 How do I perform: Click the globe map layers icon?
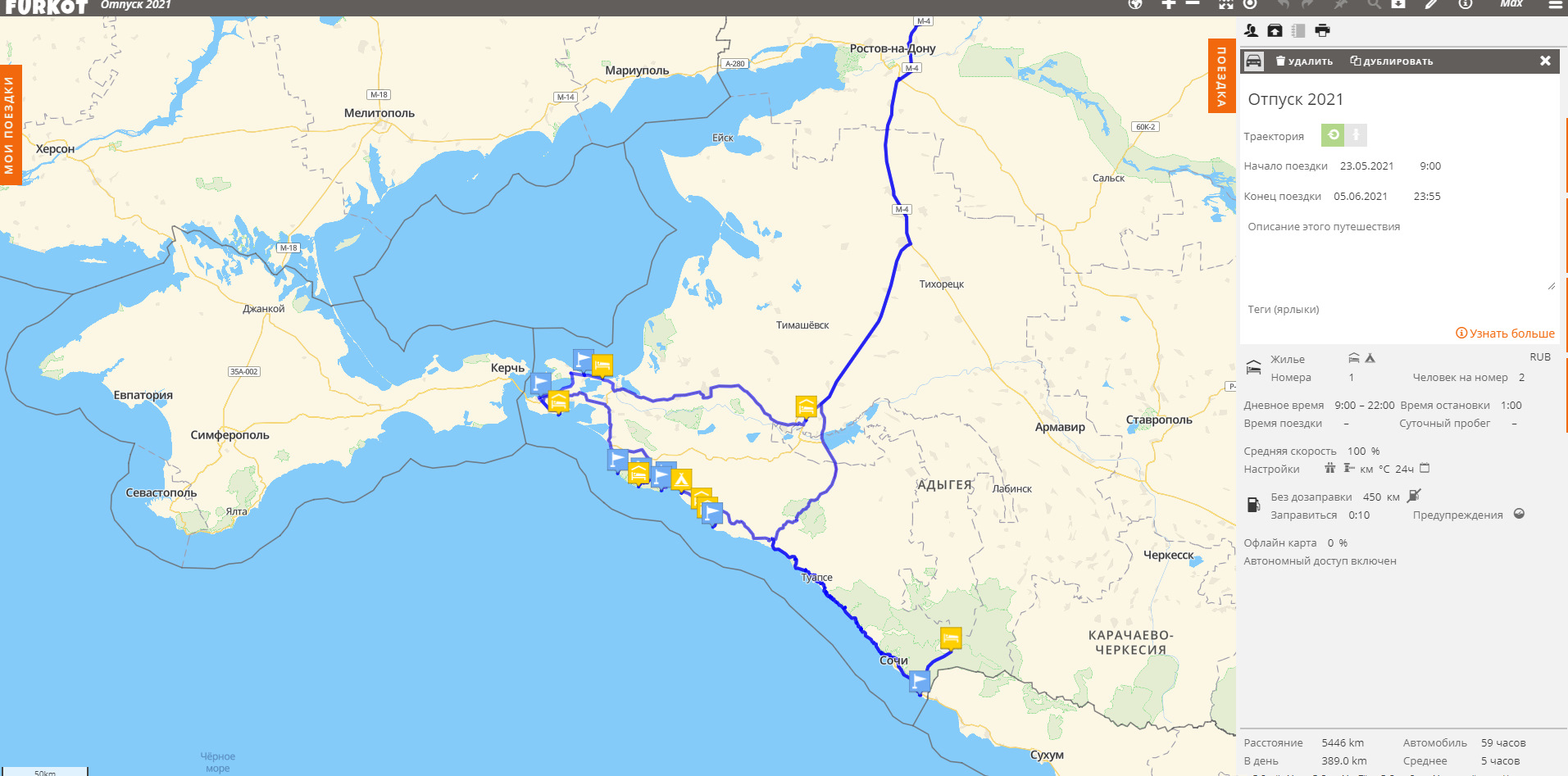(x=1135, y=3)
